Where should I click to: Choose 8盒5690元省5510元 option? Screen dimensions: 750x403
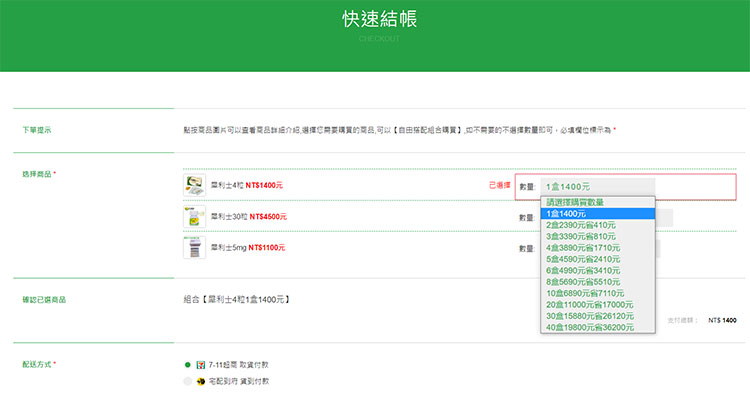[x=598, y=282]
